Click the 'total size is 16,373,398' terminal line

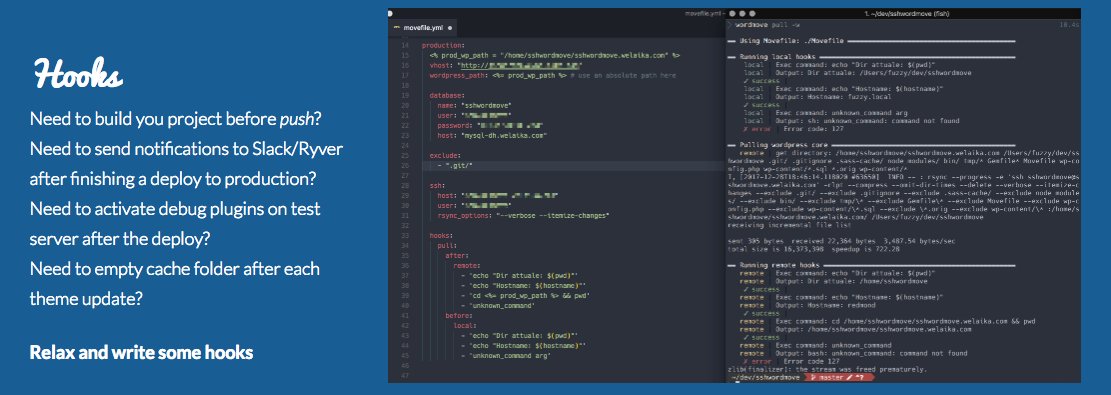coord(813,249)
